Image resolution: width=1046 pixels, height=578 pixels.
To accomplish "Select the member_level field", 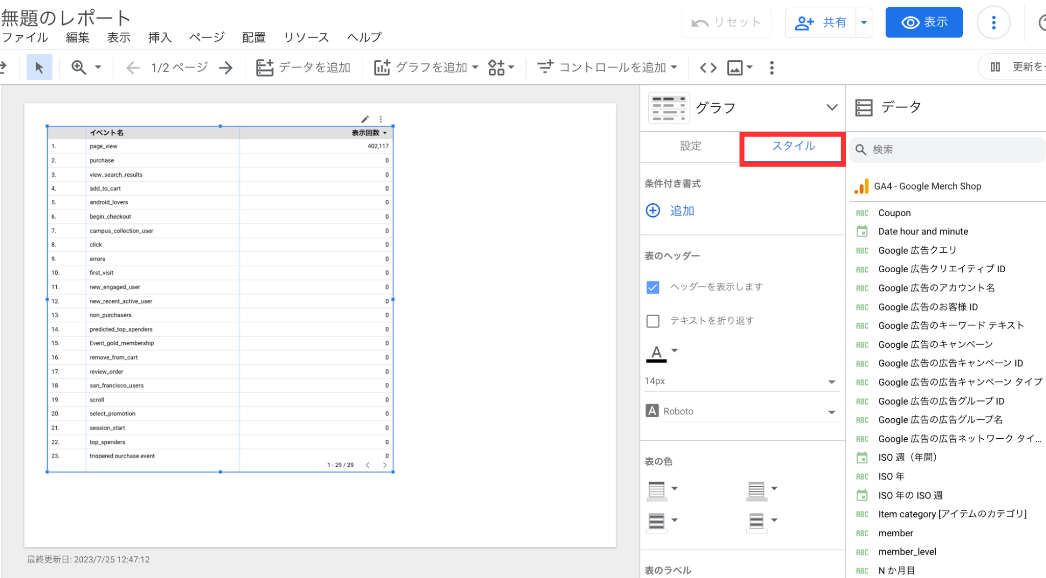I will point(907,552).
